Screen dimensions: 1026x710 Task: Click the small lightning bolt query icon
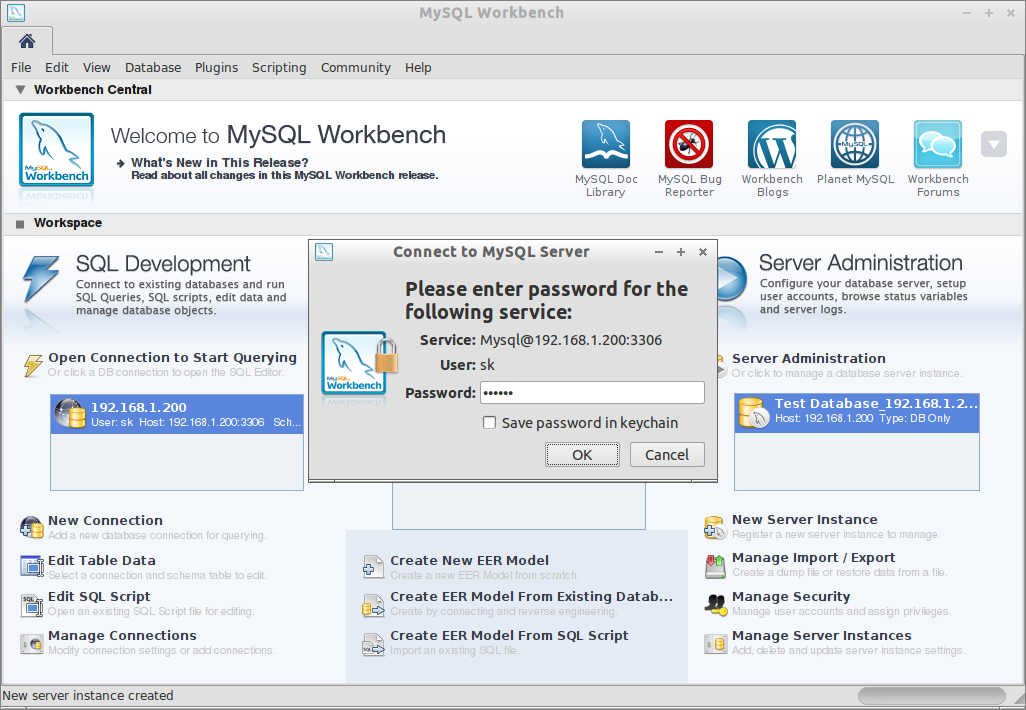coord(33,365)
